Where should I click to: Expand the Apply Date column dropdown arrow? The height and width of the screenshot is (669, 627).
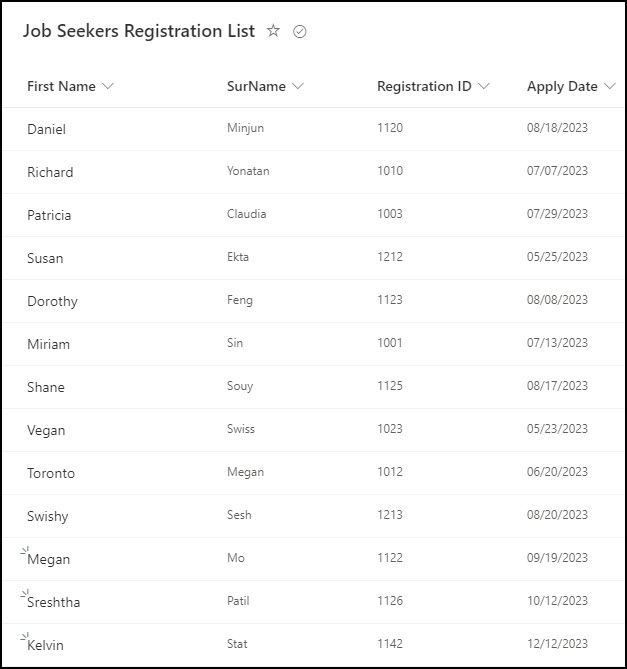(x=610, y=86)
